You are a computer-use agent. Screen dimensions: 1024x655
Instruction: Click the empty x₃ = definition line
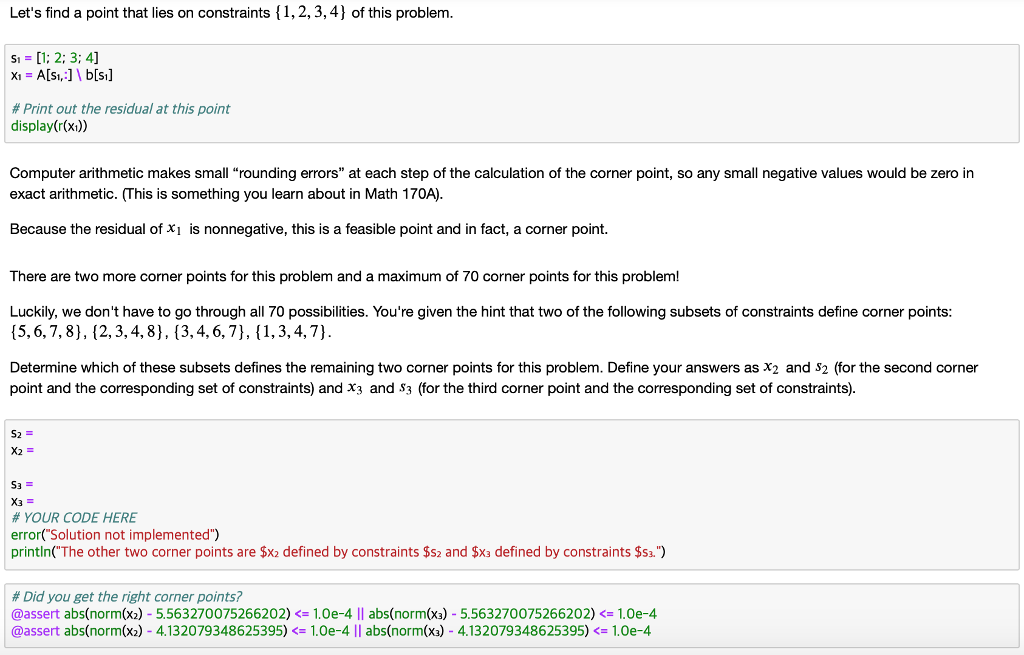(20, 500)
